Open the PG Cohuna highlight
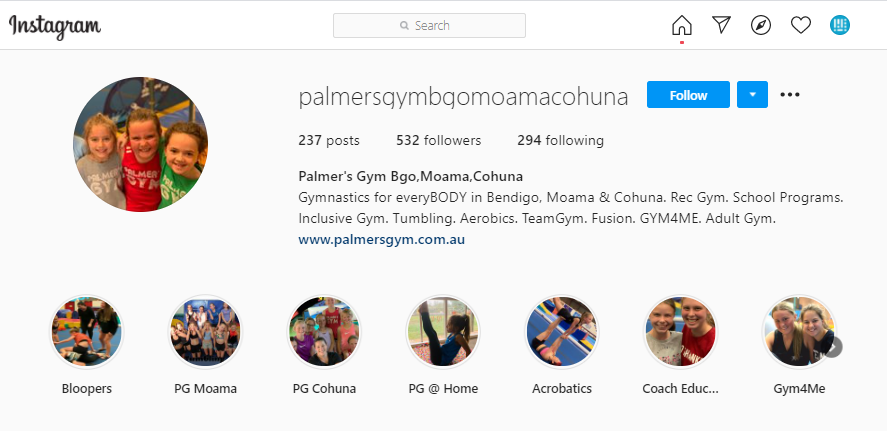This screenshot has height=431, width=887. (324, 331)
